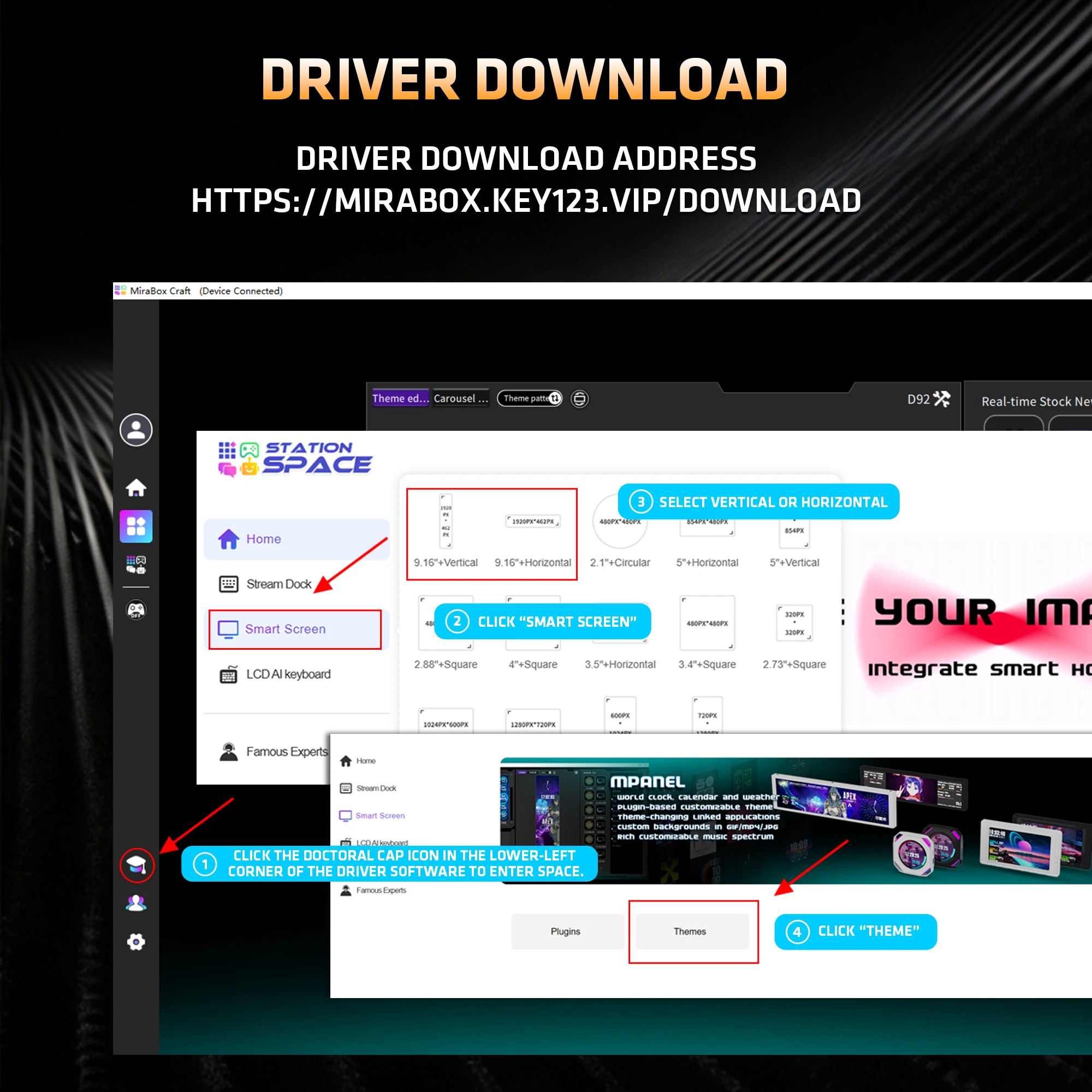Click the MiraBox Craft title bar app icon
Screen dimensions: 1092x1092
(x=120, y=290)
